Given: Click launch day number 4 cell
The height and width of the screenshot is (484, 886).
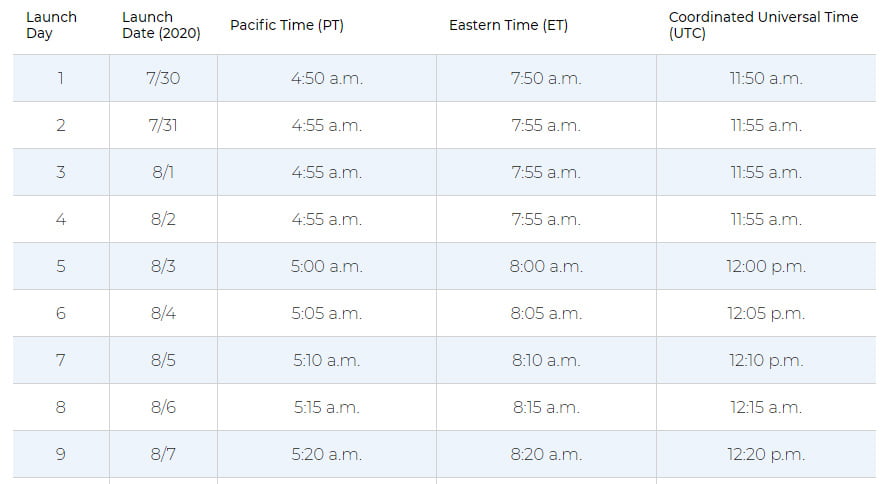Looking at the screenshot, I should tap(61, 219).
